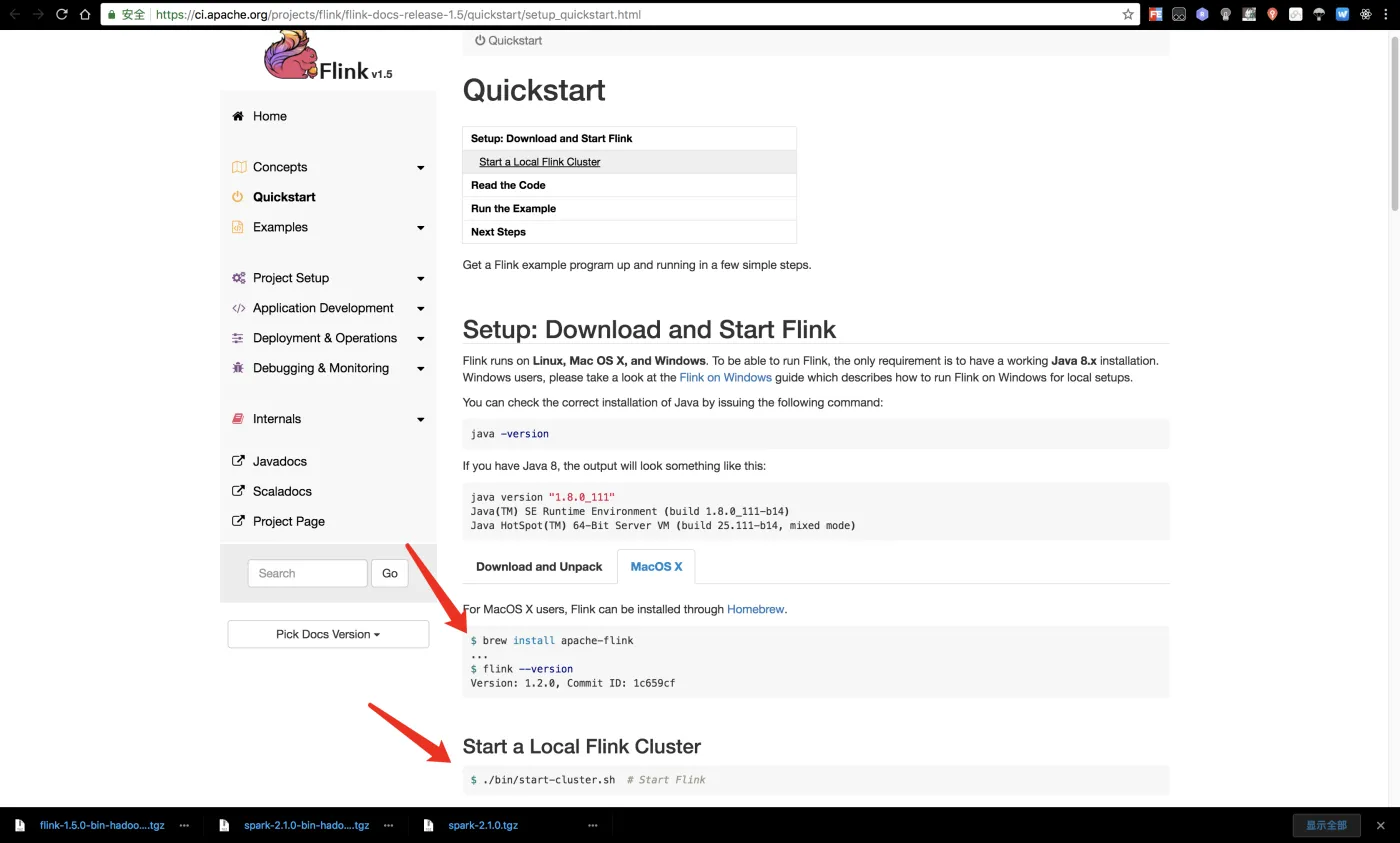Jump to Start a Local Flink Cluster
This screenshot has height=843, width=1400.
coord(540,162)
